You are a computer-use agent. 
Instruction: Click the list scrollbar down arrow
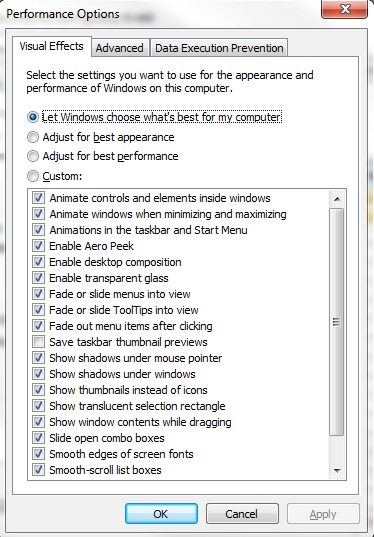[x=337, y=471]
